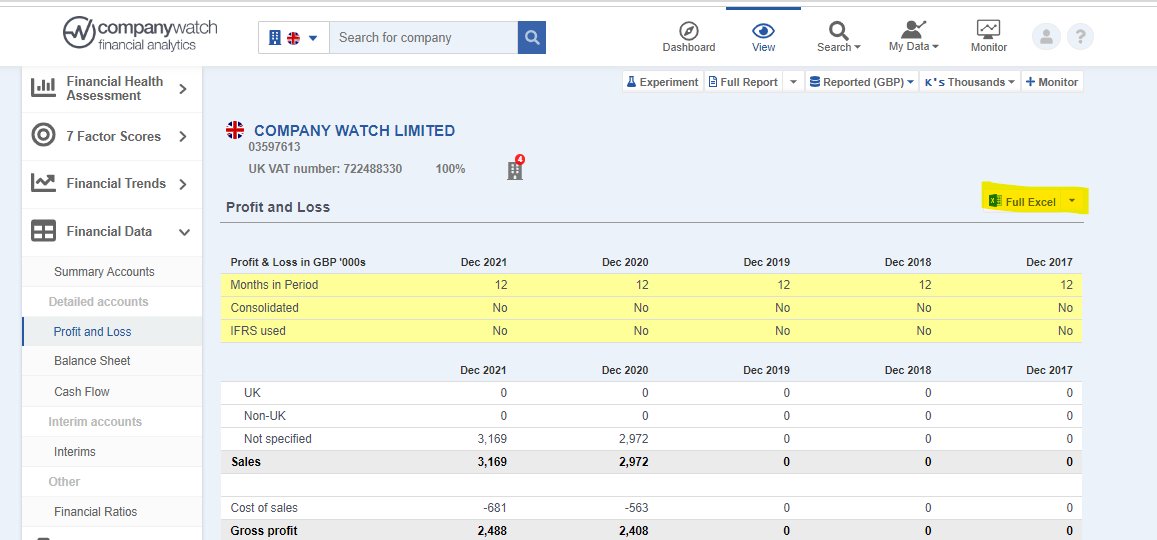
Task: Expand the Full Excel dropdown arrow
Action: pyautogui.click(x=1072, y=201)
